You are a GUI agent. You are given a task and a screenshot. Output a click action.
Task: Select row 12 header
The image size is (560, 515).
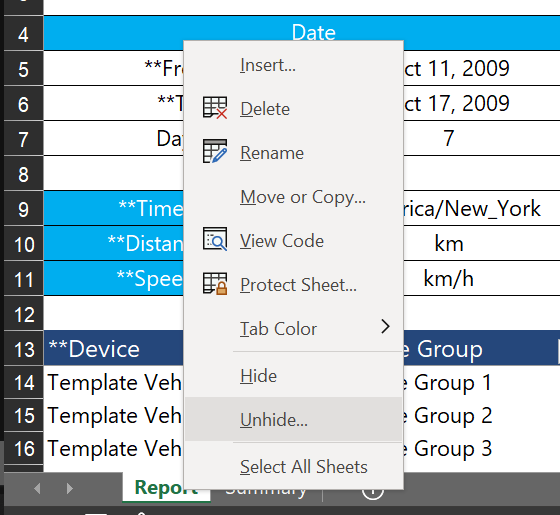point(24,314)
